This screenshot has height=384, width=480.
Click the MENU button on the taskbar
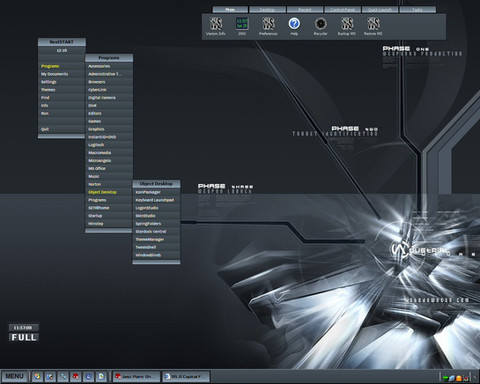click(14, 376)
